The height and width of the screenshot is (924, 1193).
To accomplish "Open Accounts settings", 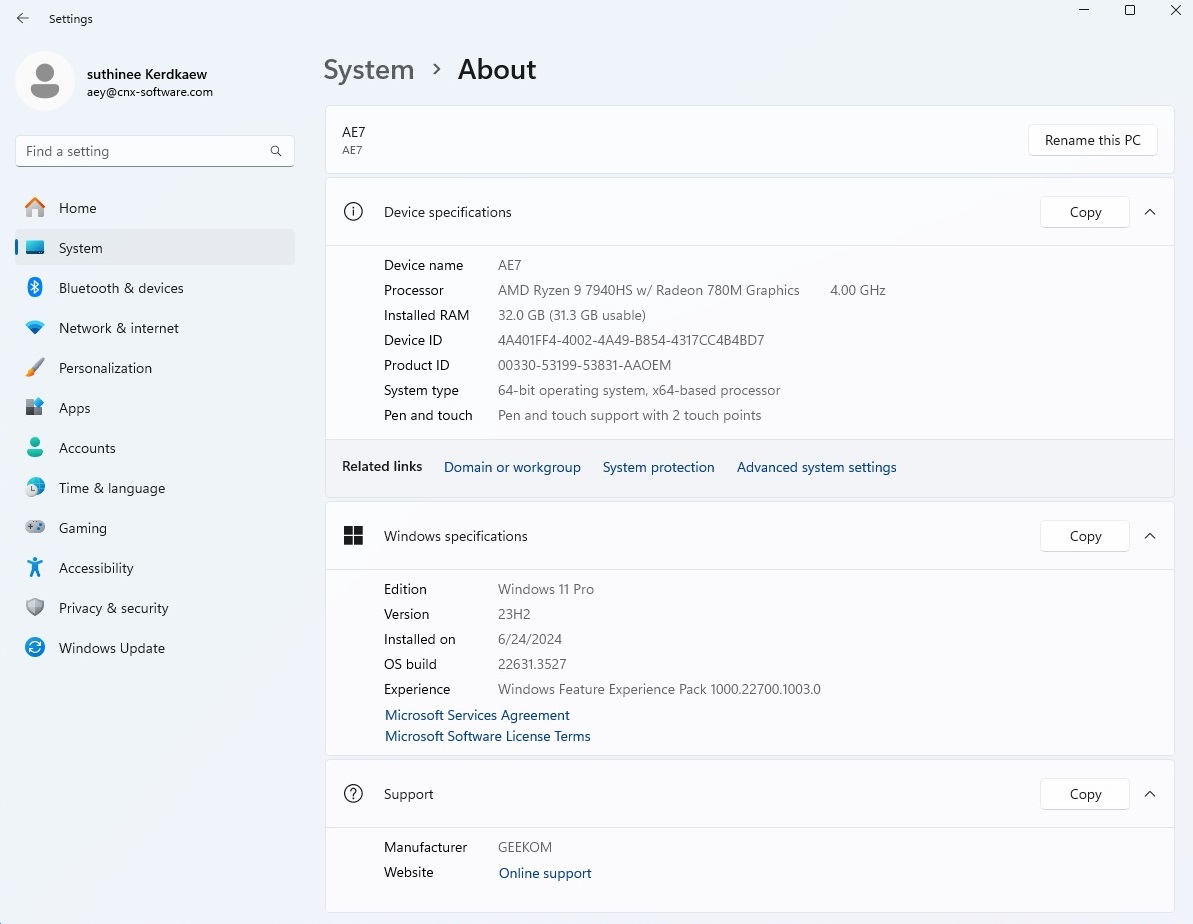I will [155, 448].
